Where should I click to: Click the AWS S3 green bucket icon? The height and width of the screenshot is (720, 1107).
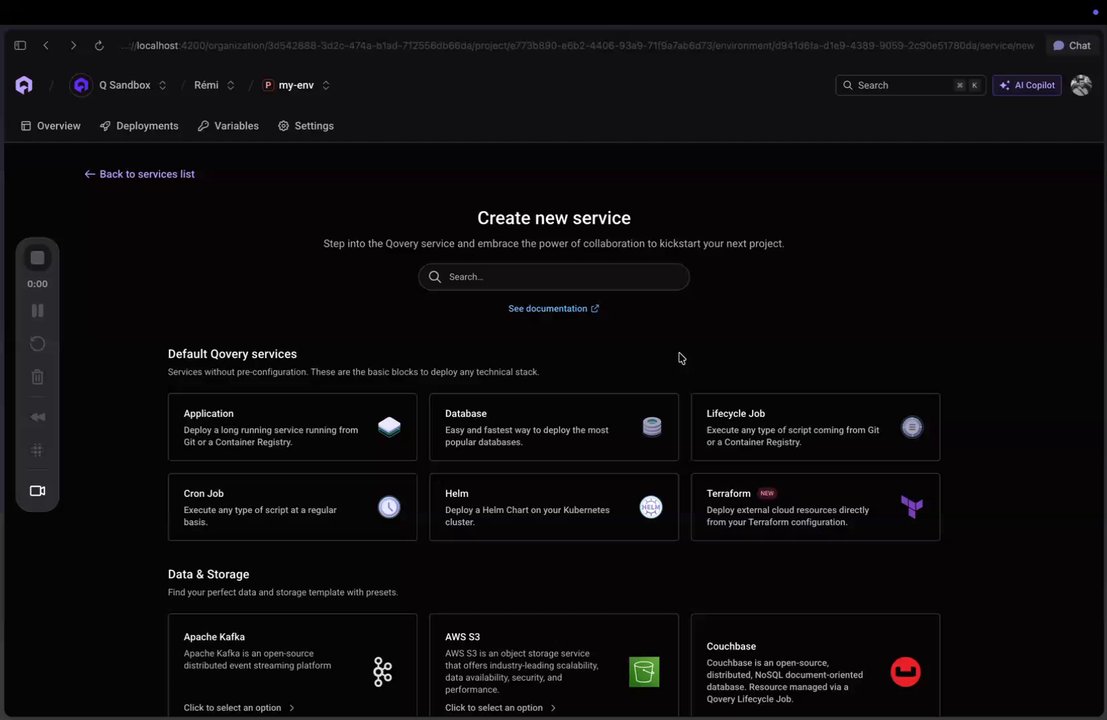(x=644, y=671)
